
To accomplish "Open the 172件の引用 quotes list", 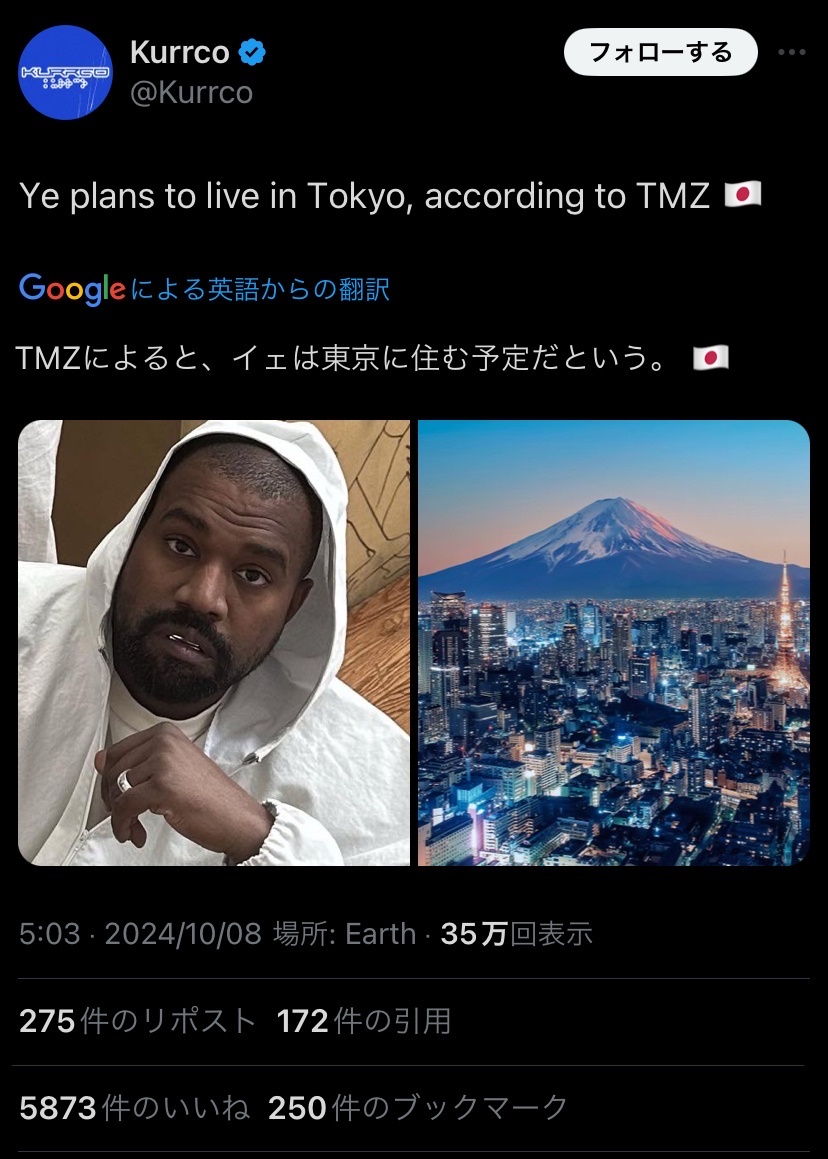I will coord(364,1022).
